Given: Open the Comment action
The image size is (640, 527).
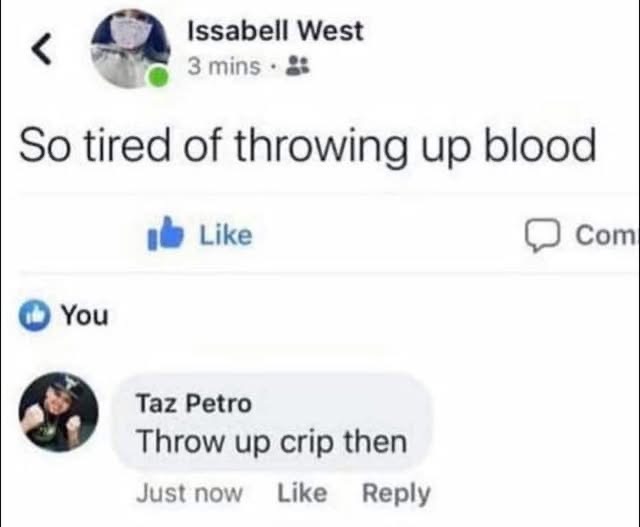Looking at the screenshot, I should point(582,235).
